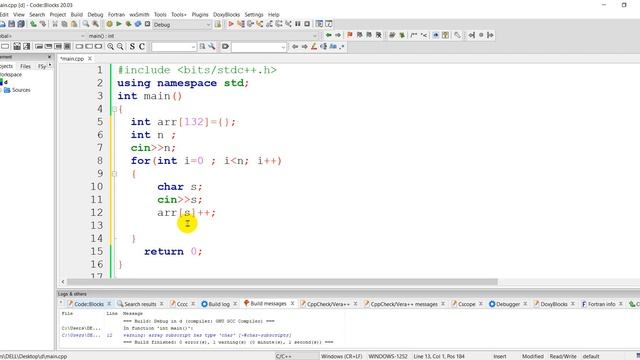This screenshot has height=360, width=640.
Task: Click the Jump forward arrow icon
Action: click(338, 36)
